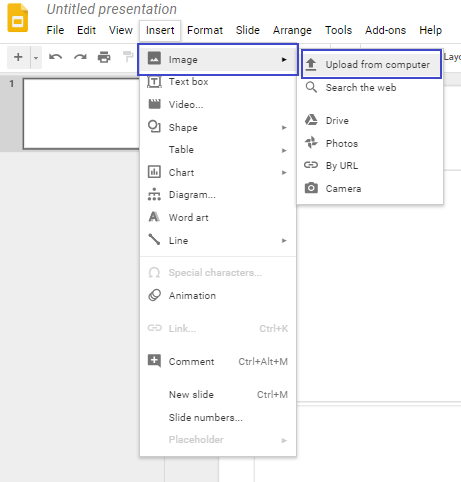Image resolution: width=461 pixels, height=482 pixels.
Task: Close the Insert menu tab
Action: tap(160, 30)
